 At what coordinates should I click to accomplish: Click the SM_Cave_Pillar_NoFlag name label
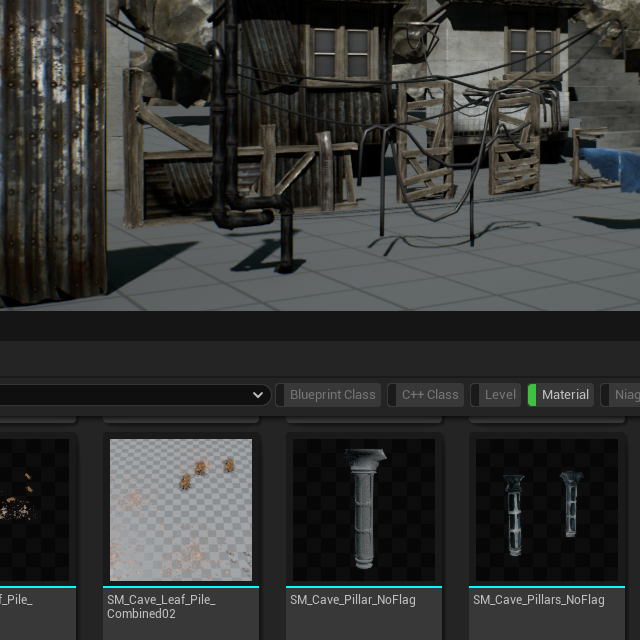(x=353, y=600)
